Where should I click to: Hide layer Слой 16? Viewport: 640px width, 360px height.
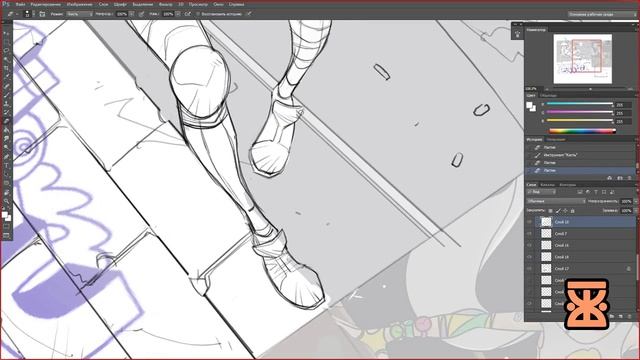[529, 245]
